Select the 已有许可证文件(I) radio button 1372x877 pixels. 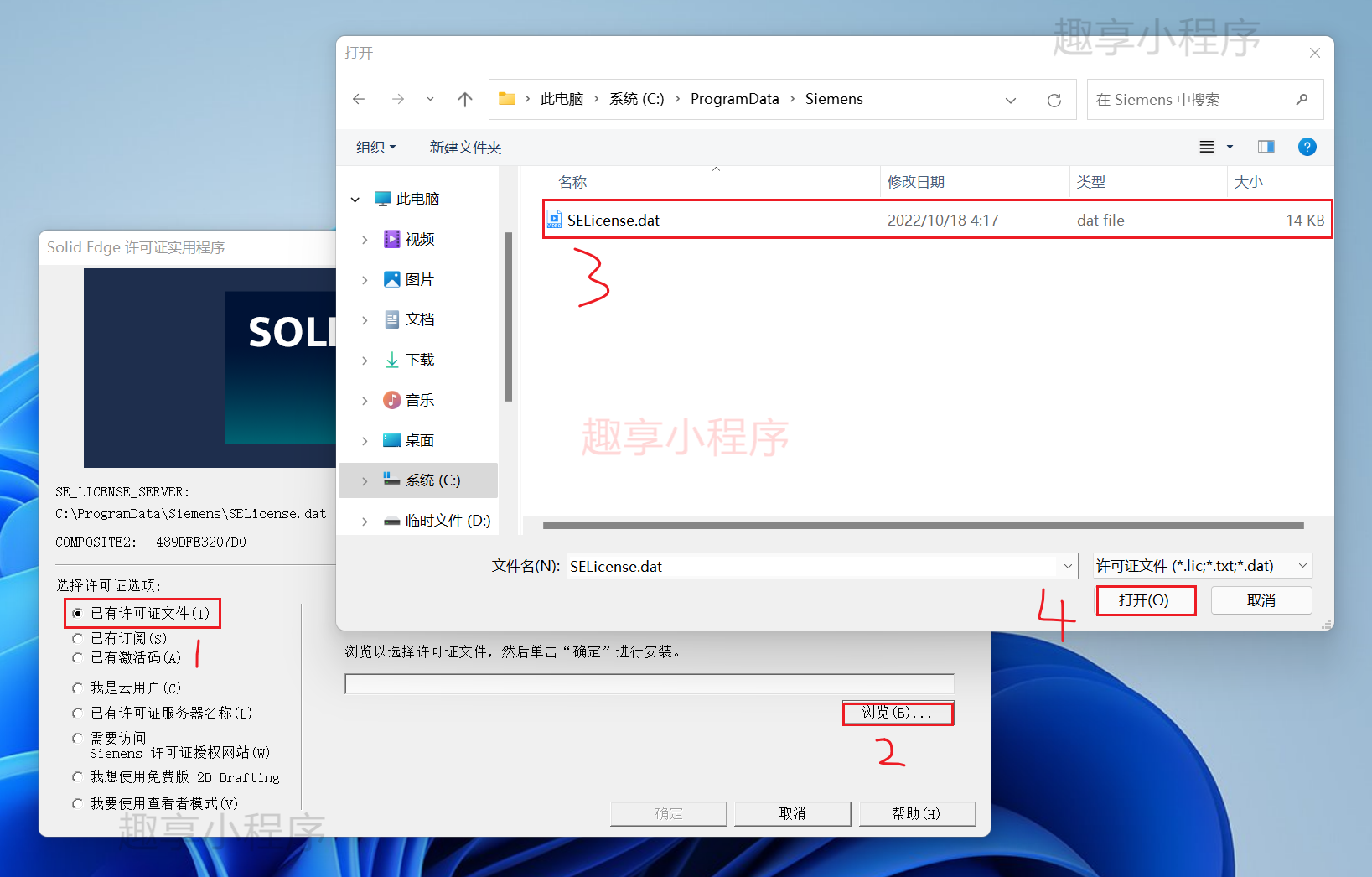77,614
